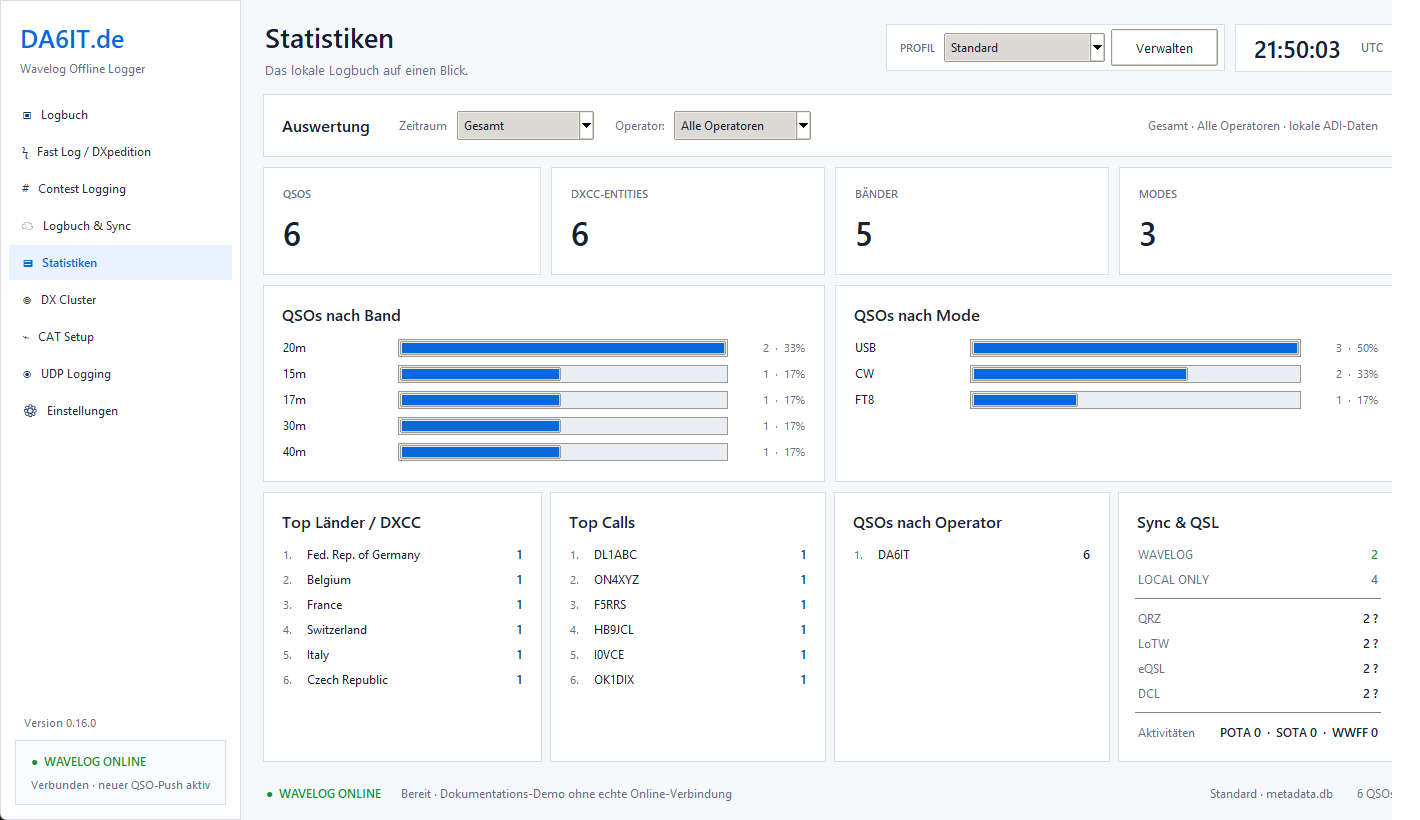Open the Zeitraum Gesamt dropdown
The width and height of the screenshot is (1420, 820).
(x=525, y=126)
